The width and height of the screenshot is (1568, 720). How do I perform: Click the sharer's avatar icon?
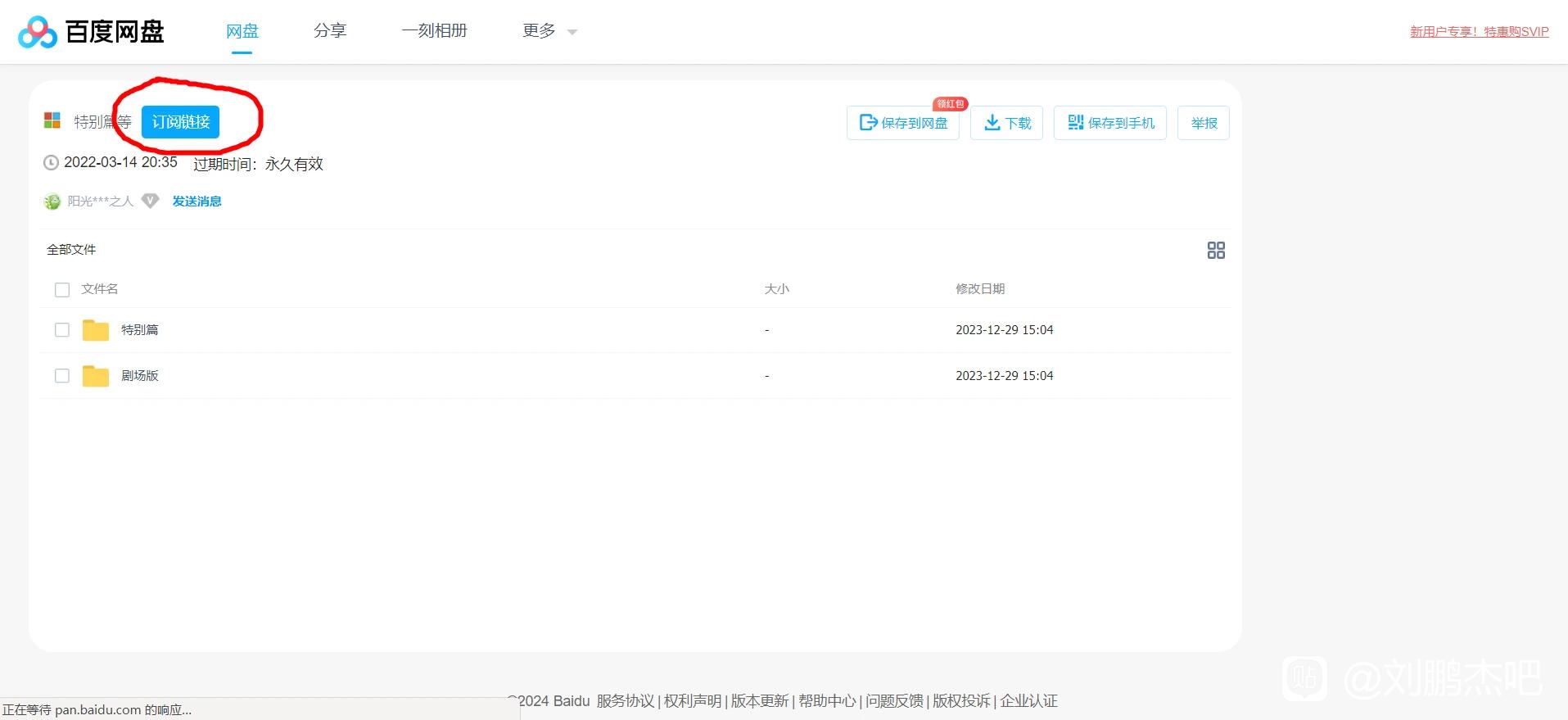pyautogui.click(x=52, y=202)
